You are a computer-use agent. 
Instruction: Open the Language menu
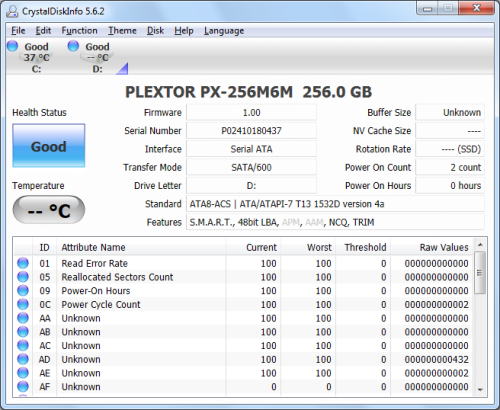point(224,31)
